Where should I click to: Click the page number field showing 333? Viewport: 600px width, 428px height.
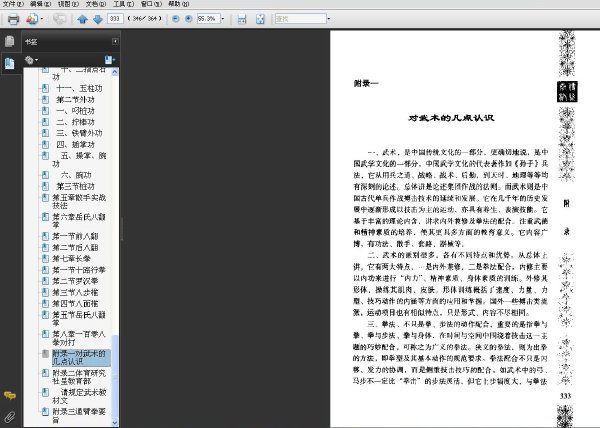tap(115, 18)
